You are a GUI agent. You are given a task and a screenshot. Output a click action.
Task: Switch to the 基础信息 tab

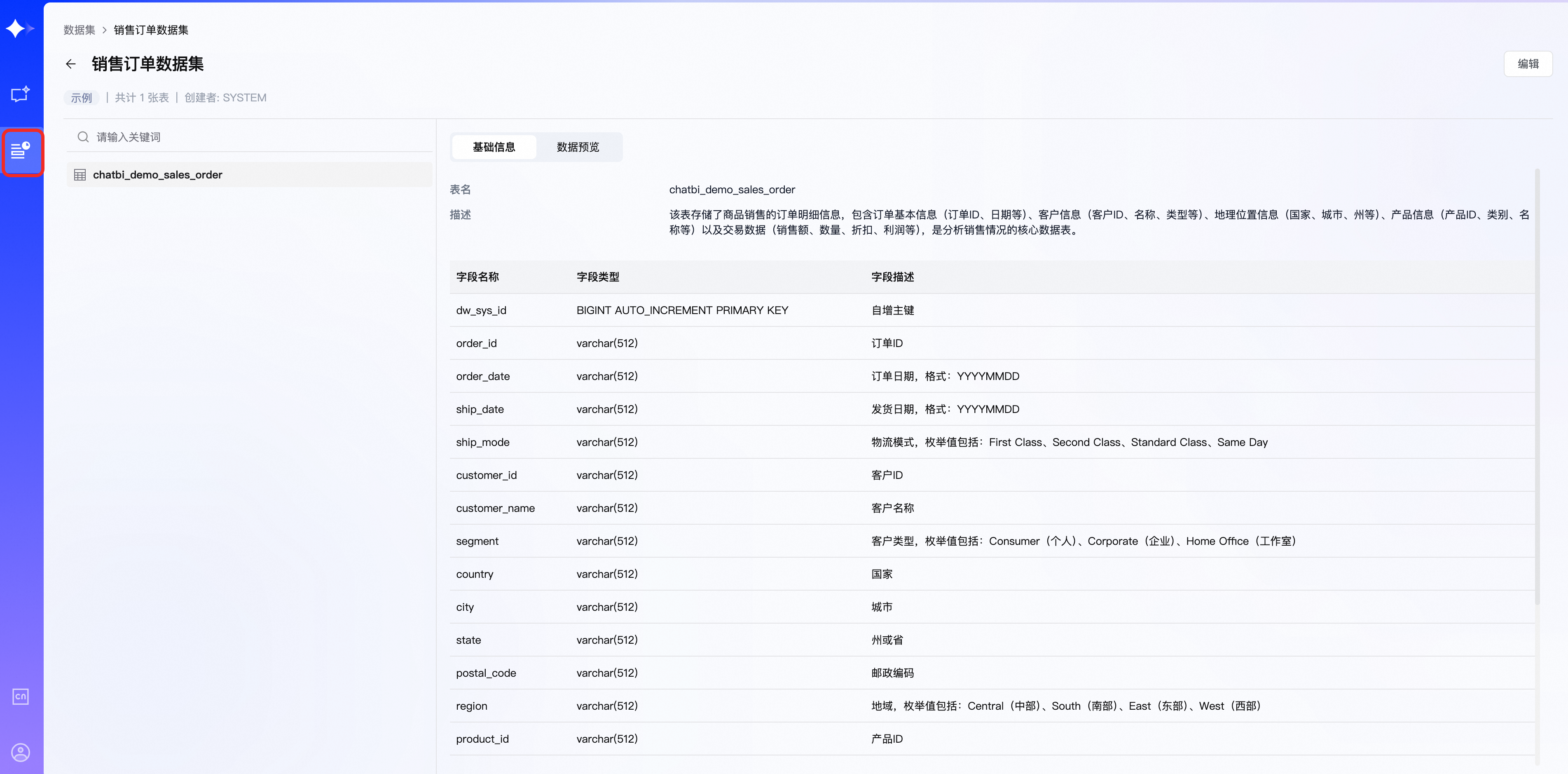click(494, 147)
